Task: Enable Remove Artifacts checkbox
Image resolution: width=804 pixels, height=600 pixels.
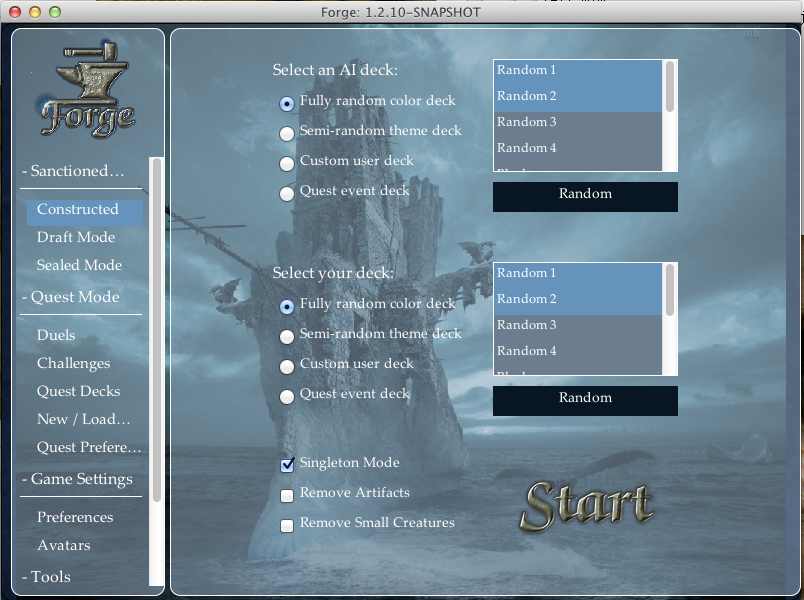Action: pyautogui.click(x=287, y=494)
